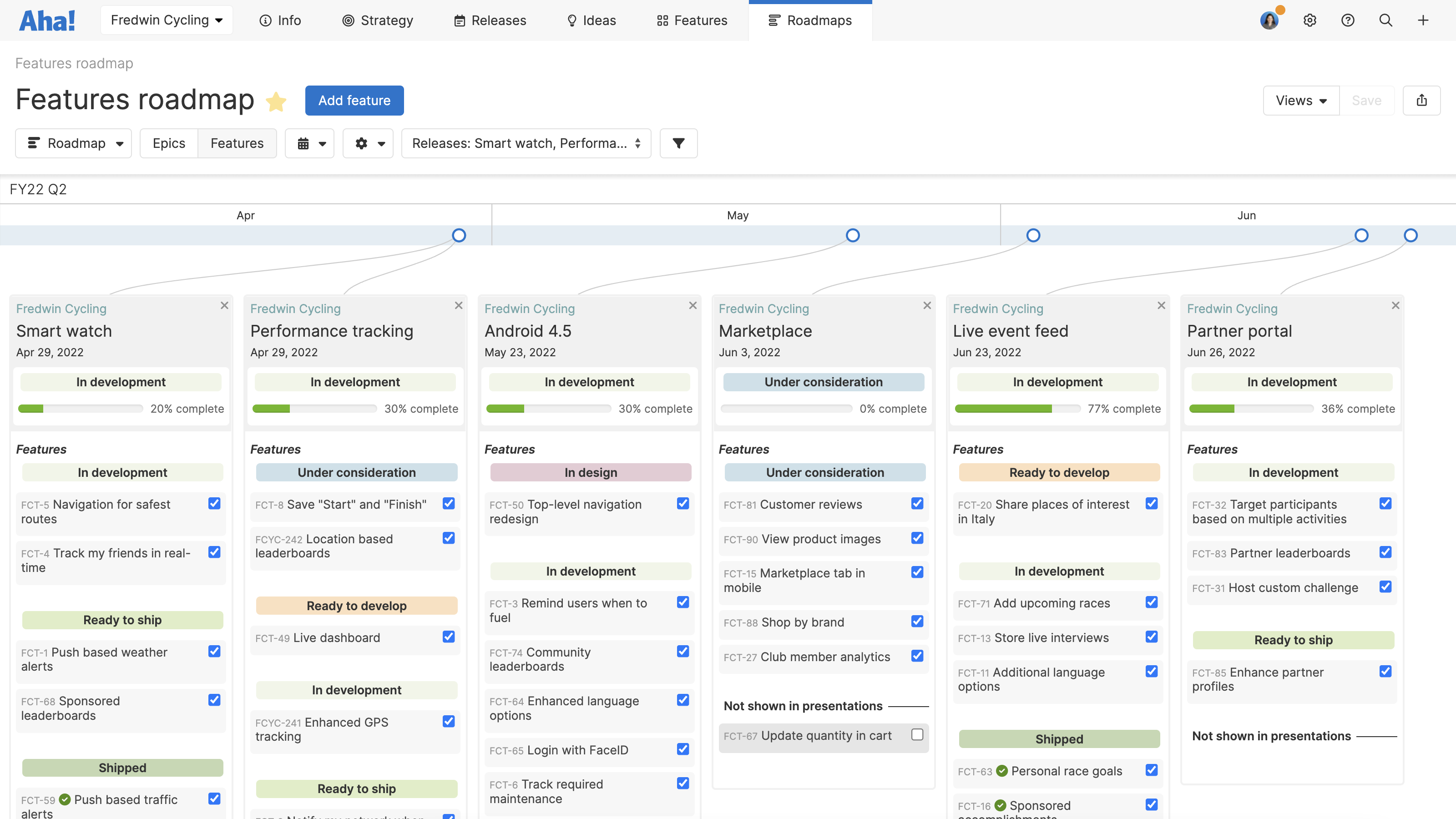
Task: Open the Fredwin Cycling workspace dropdown
Action: click(166, 20)
